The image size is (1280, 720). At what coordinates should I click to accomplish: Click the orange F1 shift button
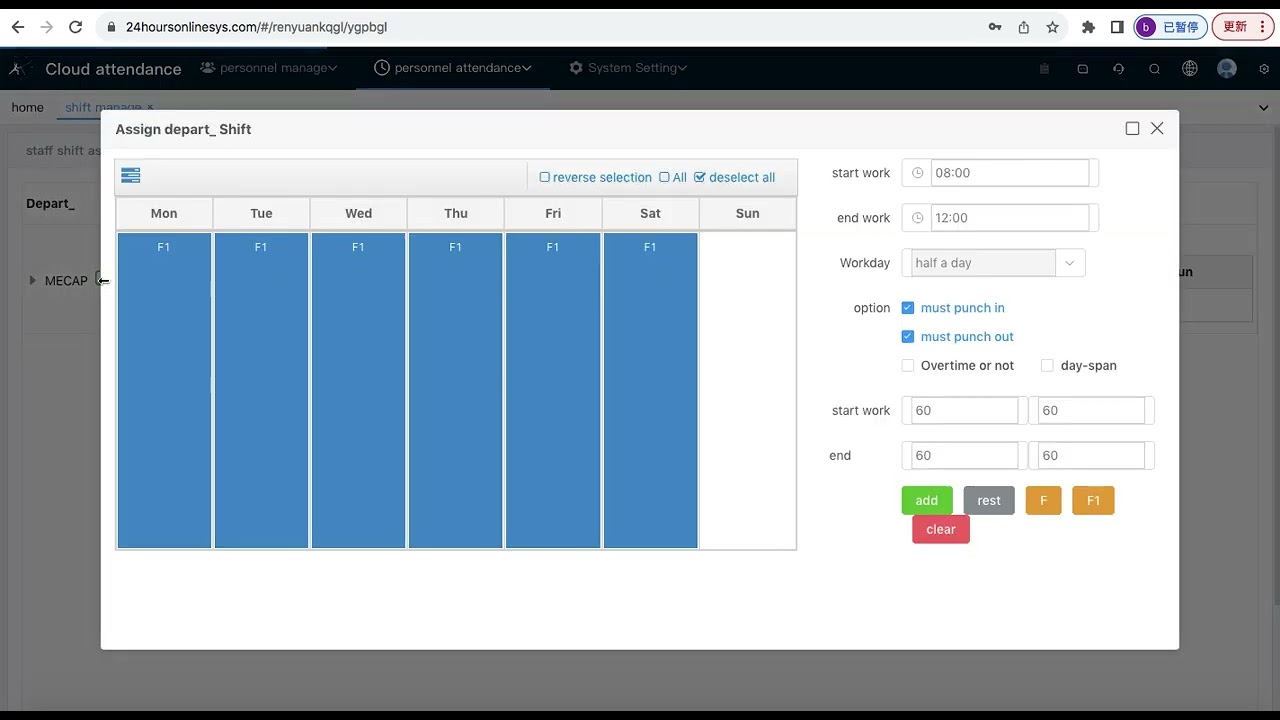[x=1093, y=501]
